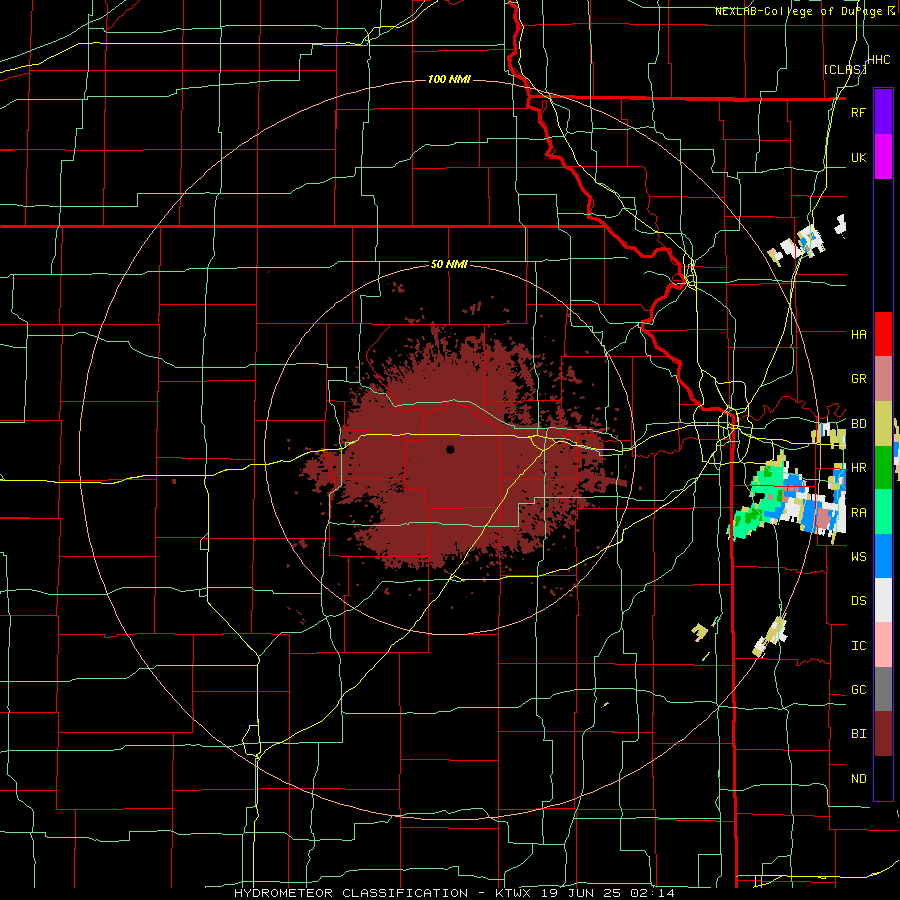This screenshot has width=900, height=900.
Task: Click the '50 NMI' range ring label
Action: point(449,264)
